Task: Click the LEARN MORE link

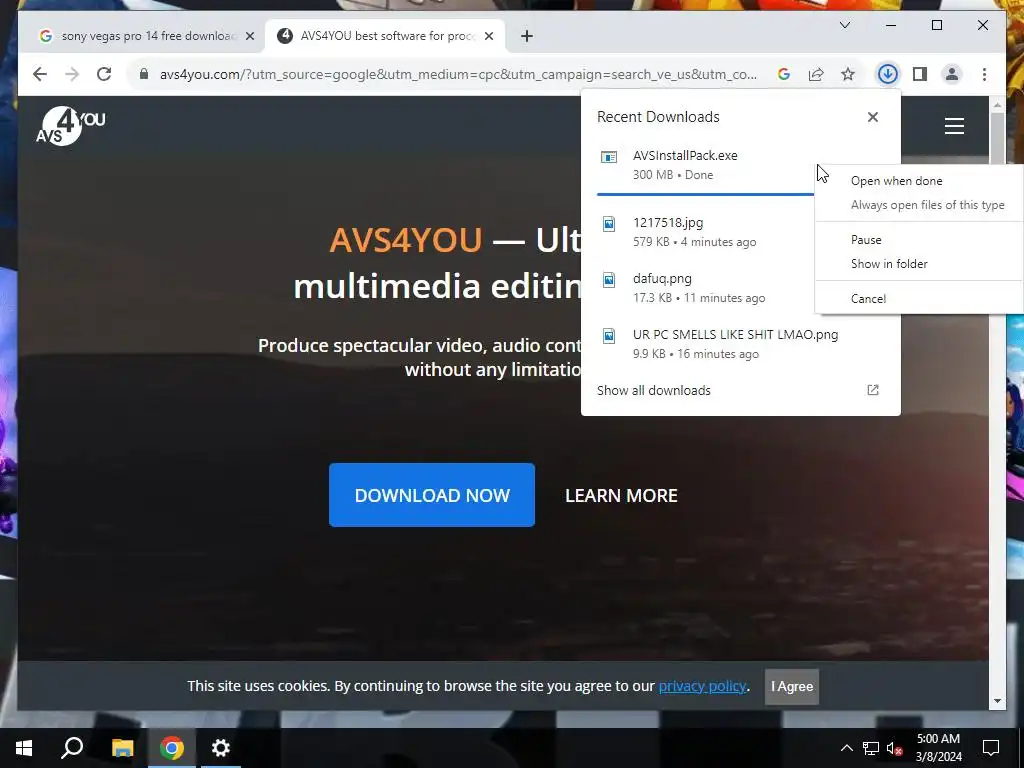Action: (x=621, y=496)
